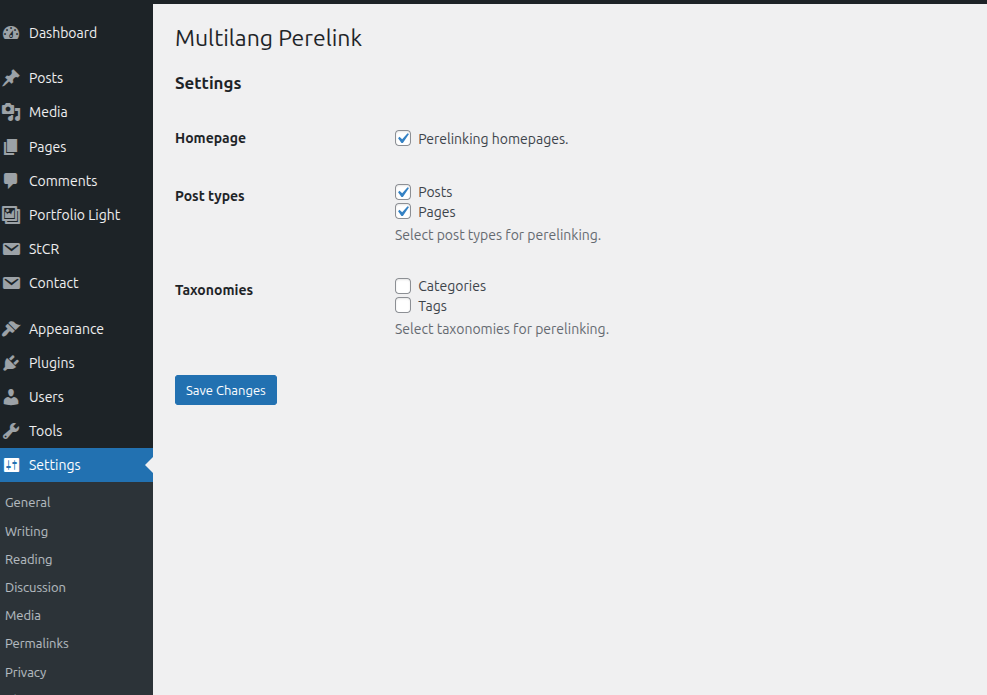Click the Appearance paintbrush icon
This screenshot has width=987, height=695.
click(x=11, y=329)
